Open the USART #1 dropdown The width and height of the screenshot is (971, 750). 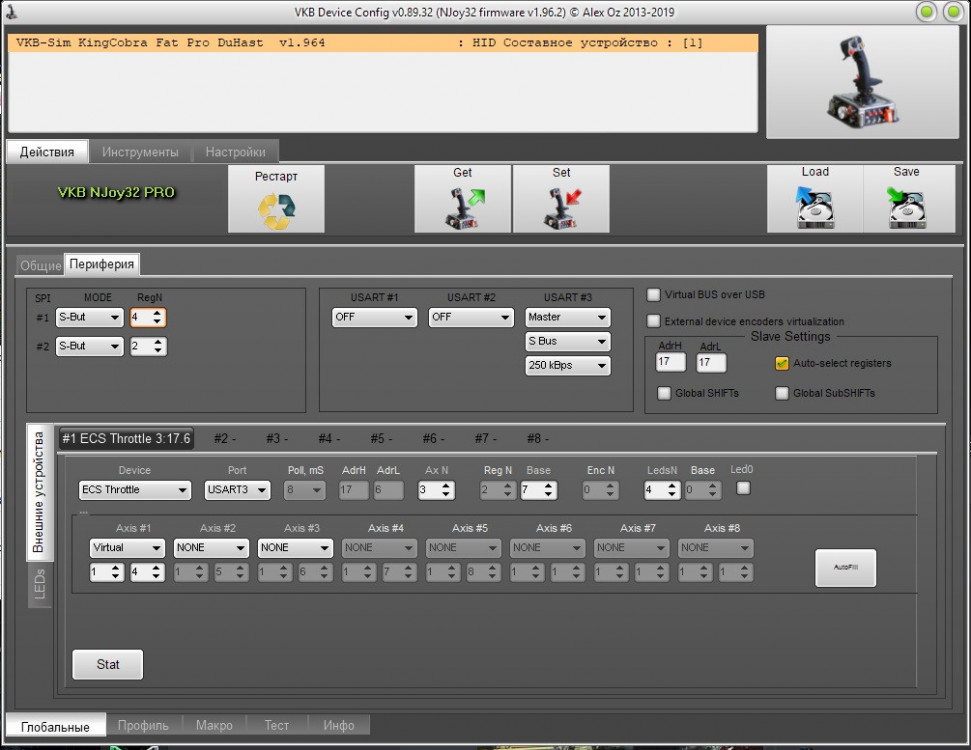pyautogui.click(x=374, y=318)
